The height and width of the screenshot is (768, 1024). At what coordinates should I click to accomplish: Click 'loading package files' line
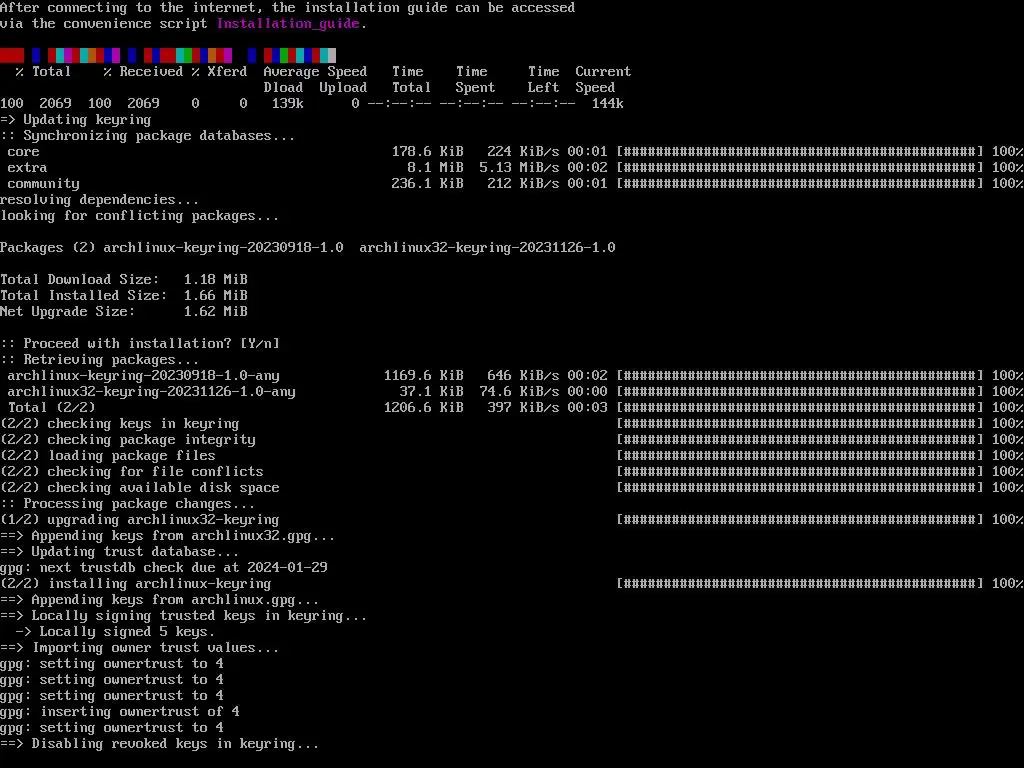point(108,456)
